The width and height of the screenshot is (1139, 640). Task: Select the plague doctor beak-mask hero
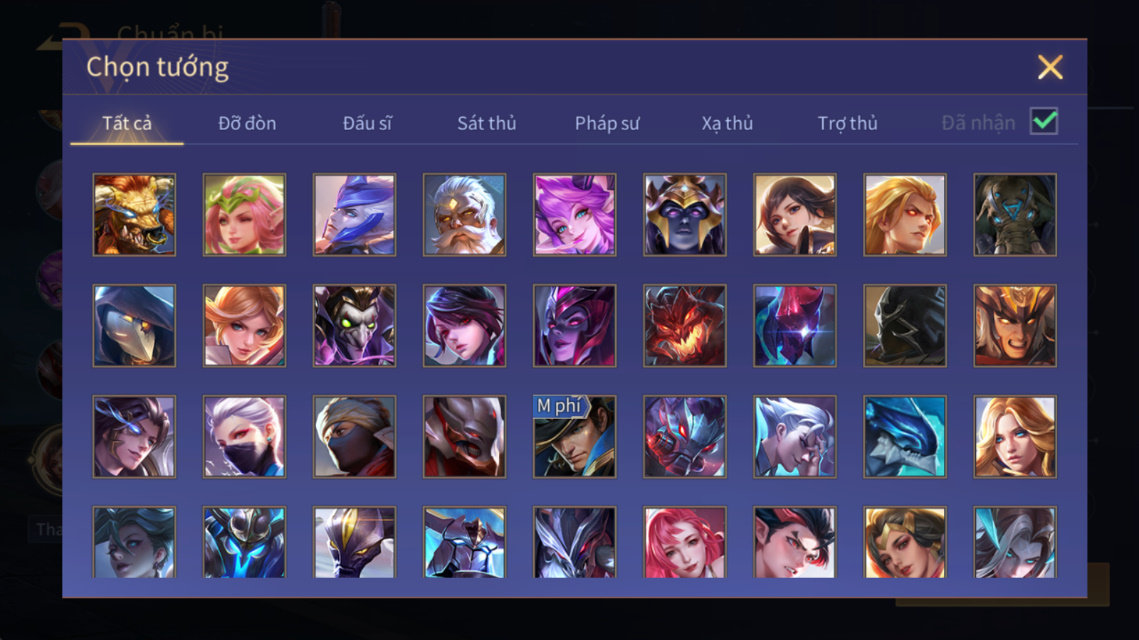[134, 325]
